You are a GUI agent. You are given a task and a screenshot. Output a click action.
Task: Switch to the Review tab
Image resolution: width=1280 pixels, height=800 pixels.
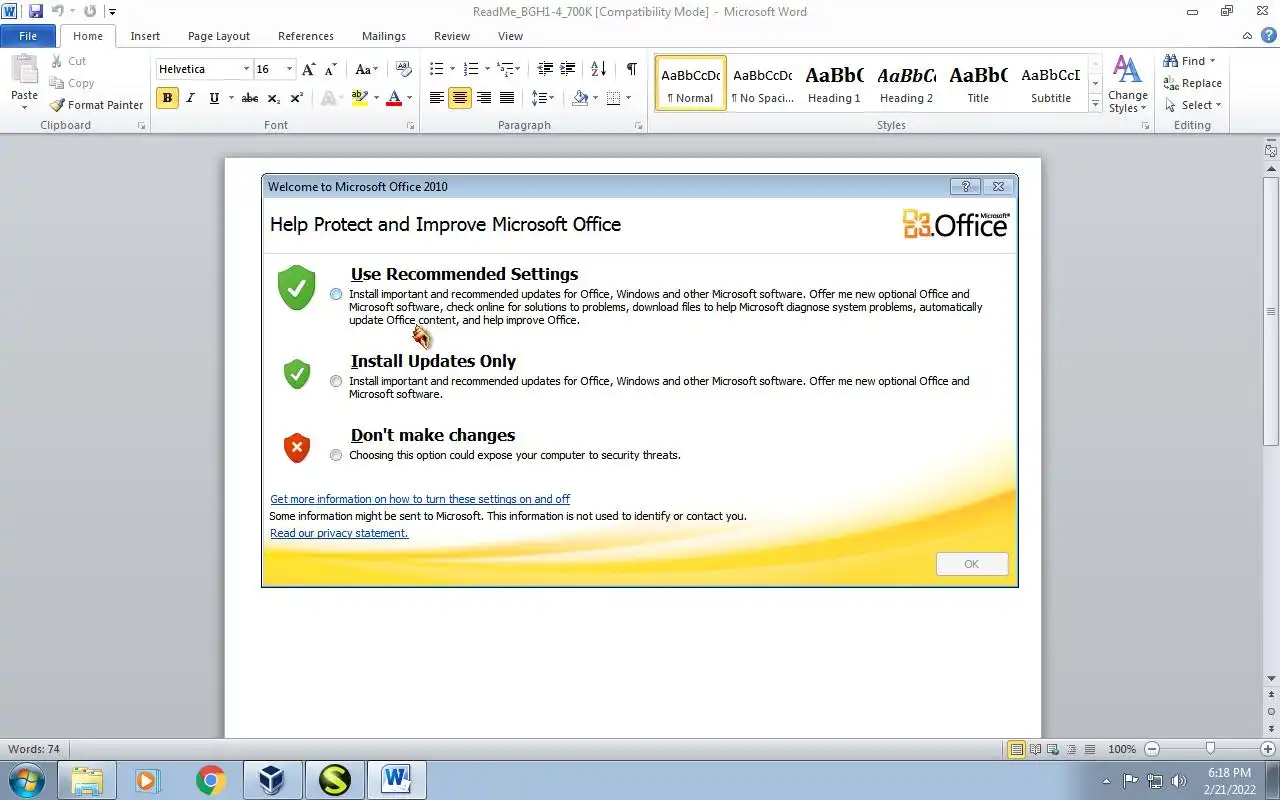click(x=452, y=36)
